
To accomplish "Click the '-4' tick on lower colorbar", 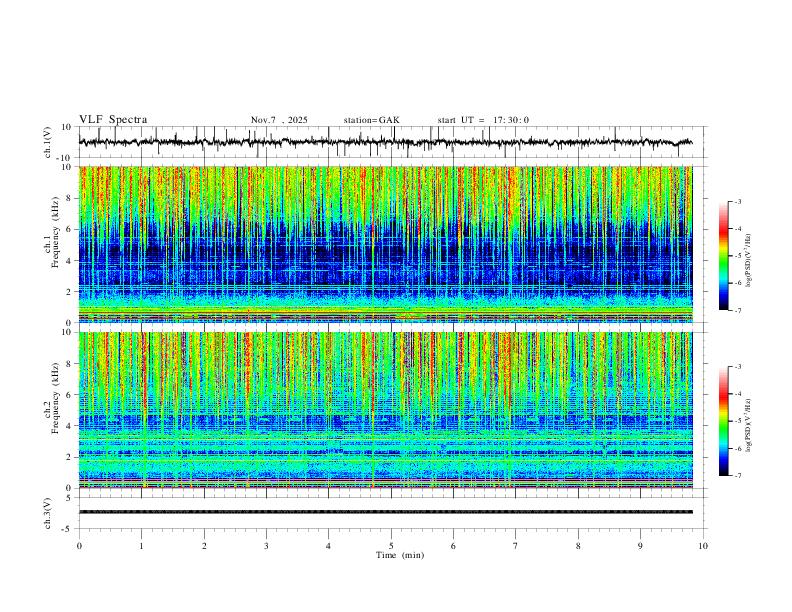I will click(738, 394).
